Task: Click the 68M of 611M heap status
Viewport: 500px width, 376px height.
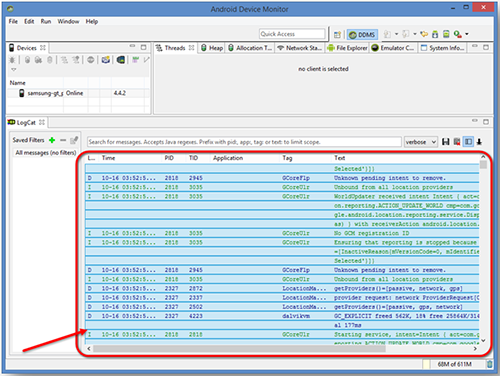Action: (454, 364)
